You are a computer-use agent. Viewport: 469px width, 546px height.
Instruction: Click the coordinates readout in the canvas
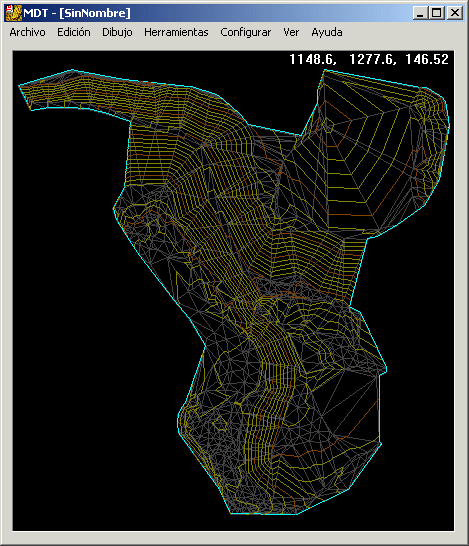(x=369, y=59)
